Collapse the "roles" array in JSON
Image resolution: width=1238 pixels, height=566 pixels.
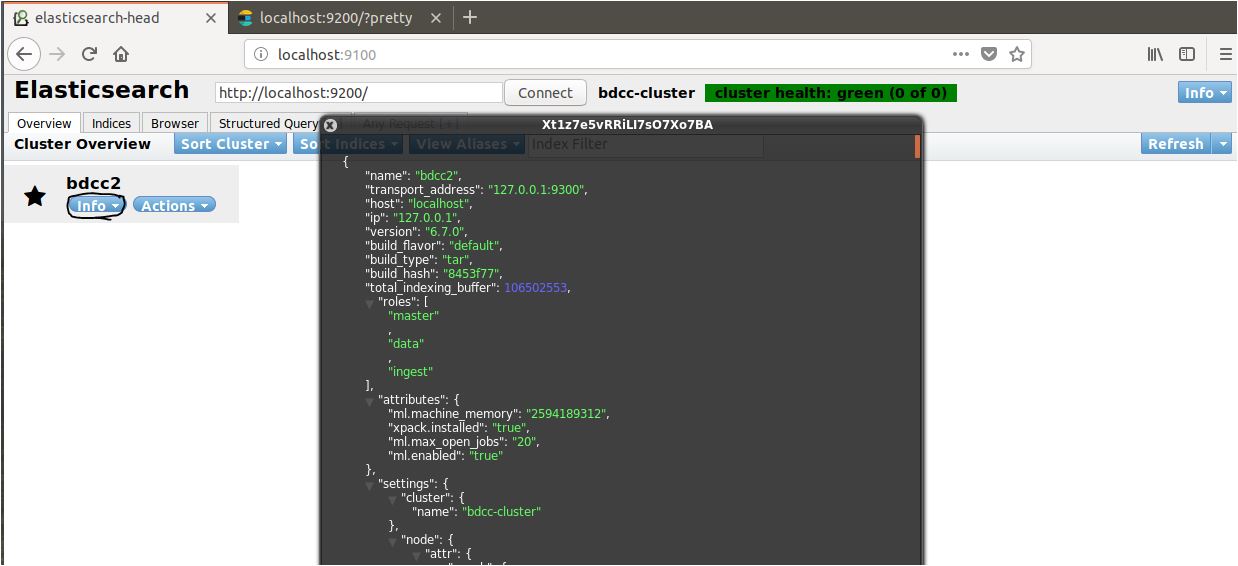370,303
